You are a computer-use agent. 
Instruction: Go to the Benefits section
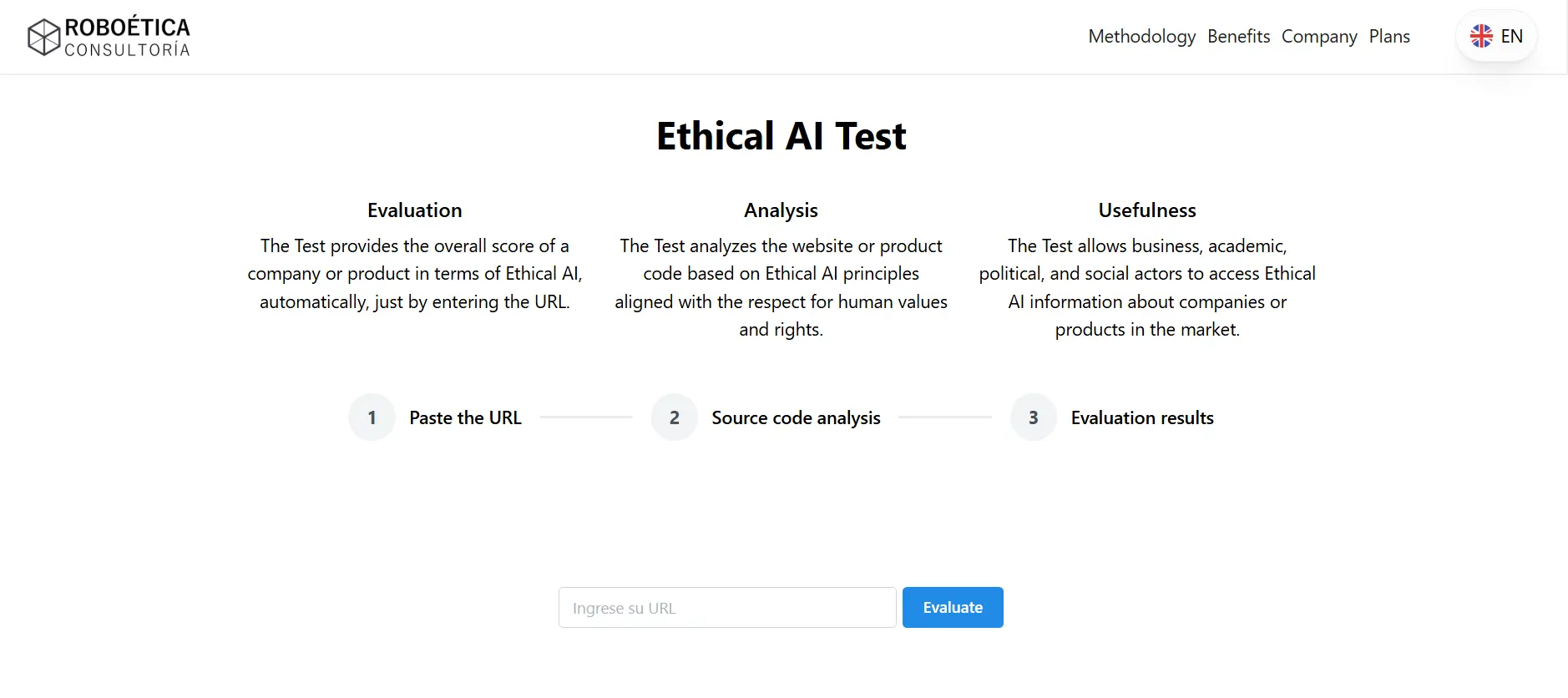pos(1238,37)
